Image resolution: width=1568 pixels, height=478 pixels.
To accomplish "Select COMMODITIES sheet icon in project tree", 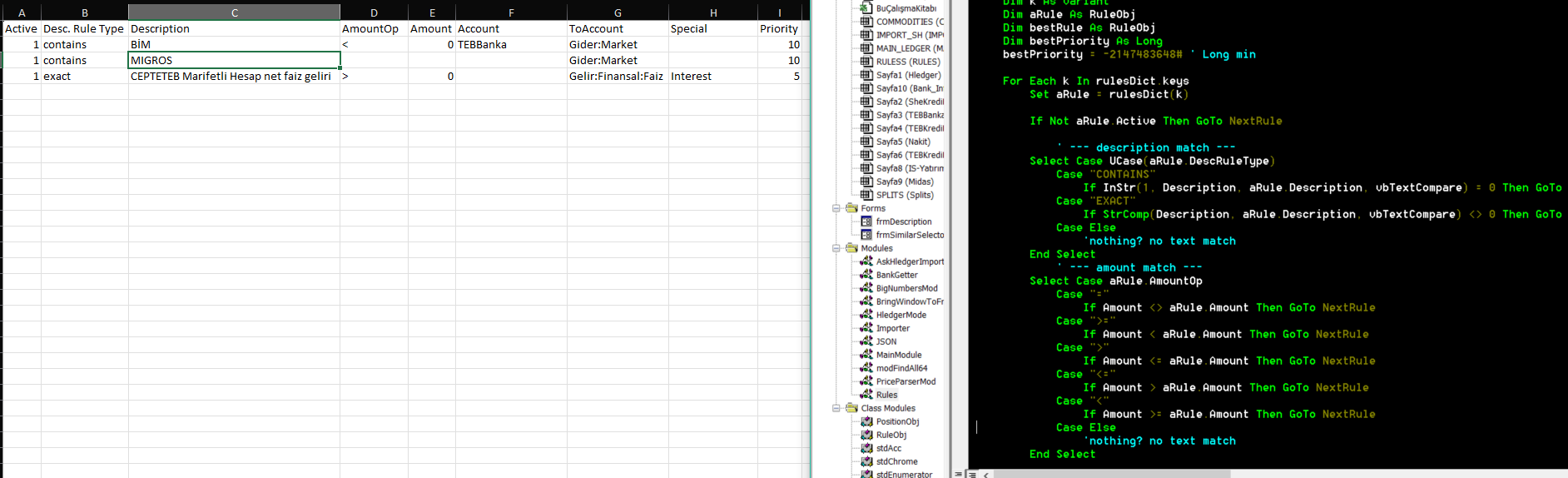I will pos(866,22).
